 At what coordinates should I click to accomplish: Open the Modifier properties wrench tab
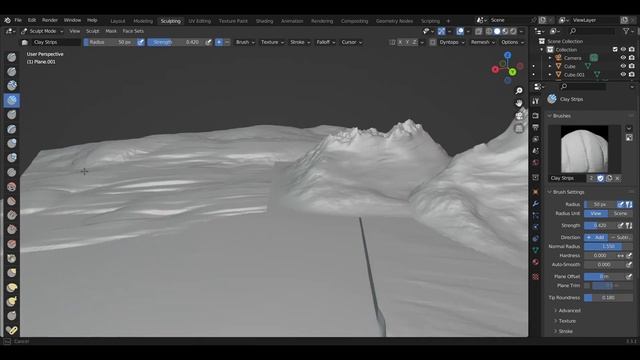(536, 204)
